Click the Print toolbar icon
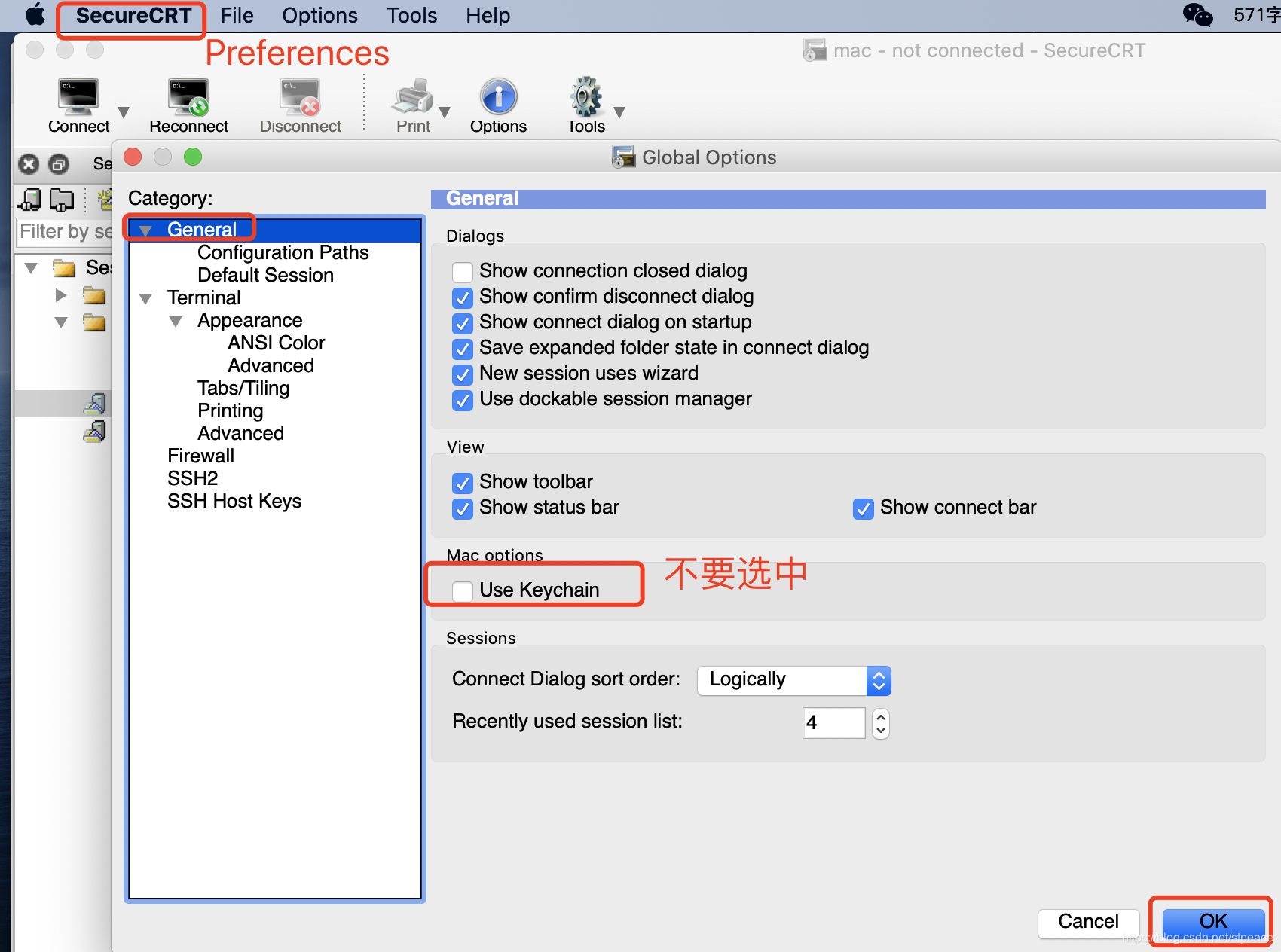 click(x=413, y=96)
